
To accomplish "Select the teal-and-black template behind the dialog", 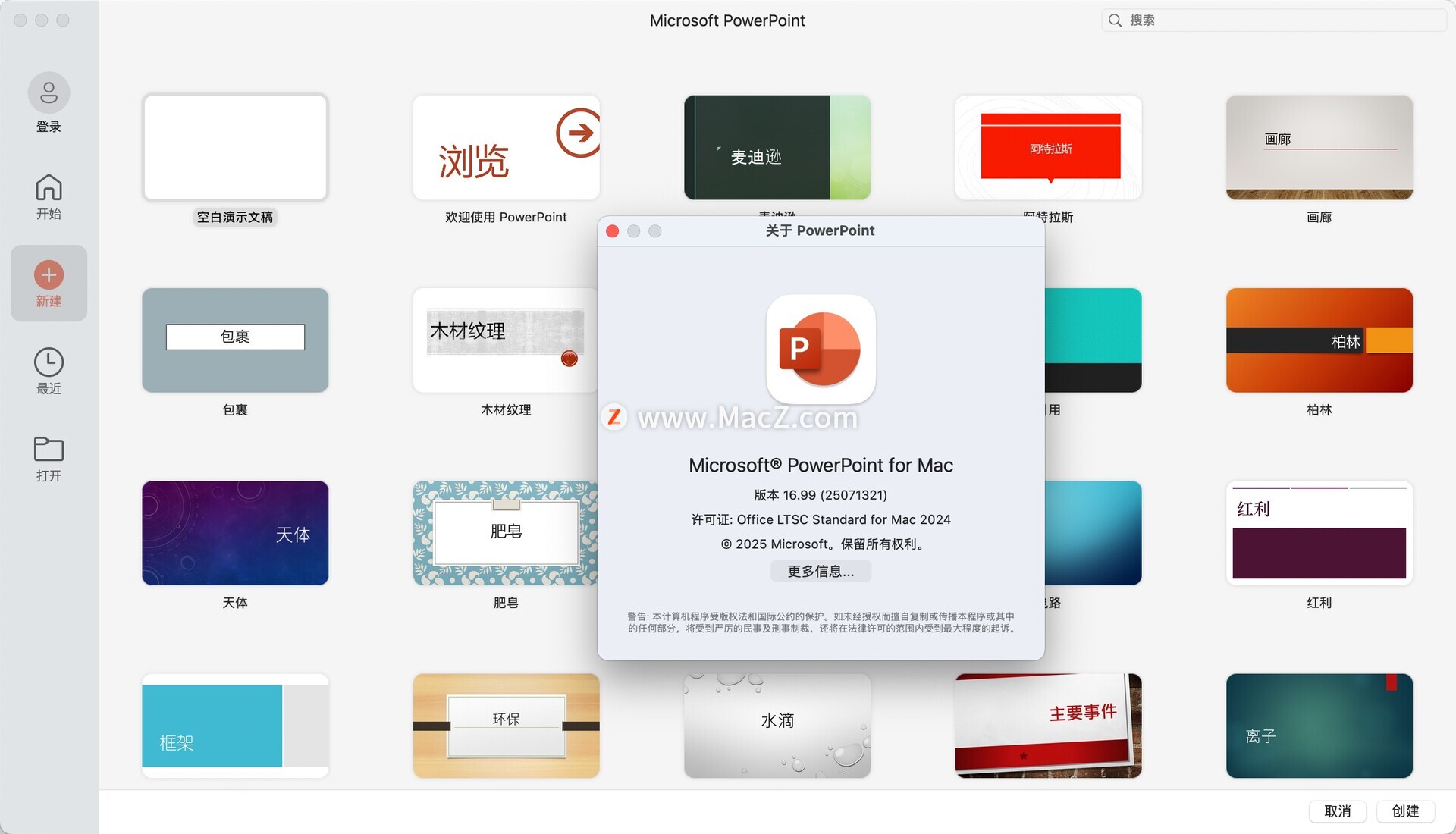I will pos(1093,340).
